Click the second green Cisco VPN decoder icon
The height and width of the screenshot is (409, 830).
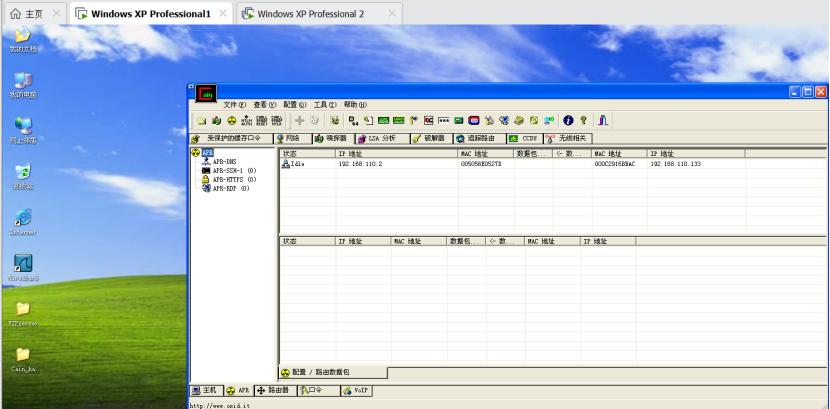(399, 121)
